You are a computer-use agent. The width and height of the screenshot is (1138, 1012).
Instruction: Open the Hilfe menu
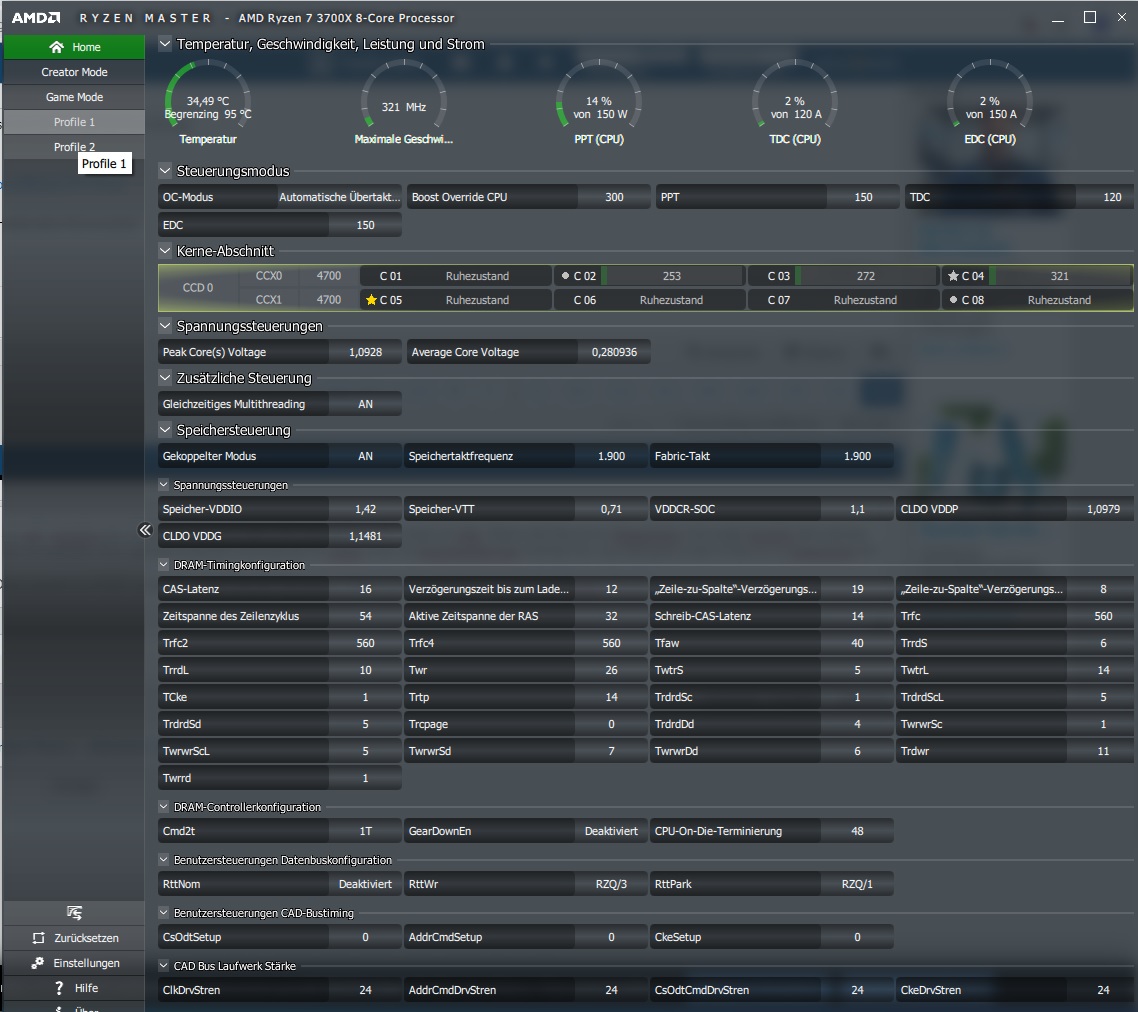click(x=74, y=988)
